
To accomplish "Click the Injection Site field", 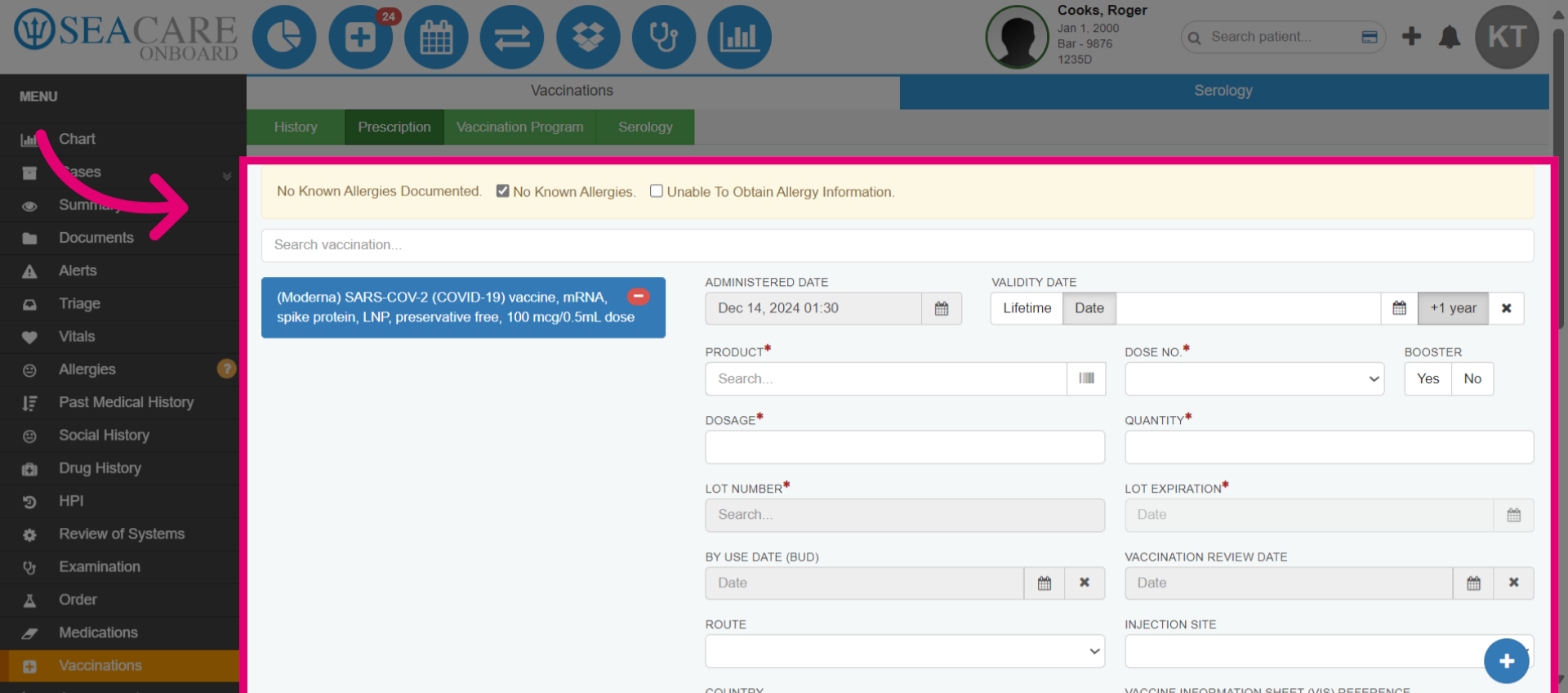I will click(x=1329, y=651).
